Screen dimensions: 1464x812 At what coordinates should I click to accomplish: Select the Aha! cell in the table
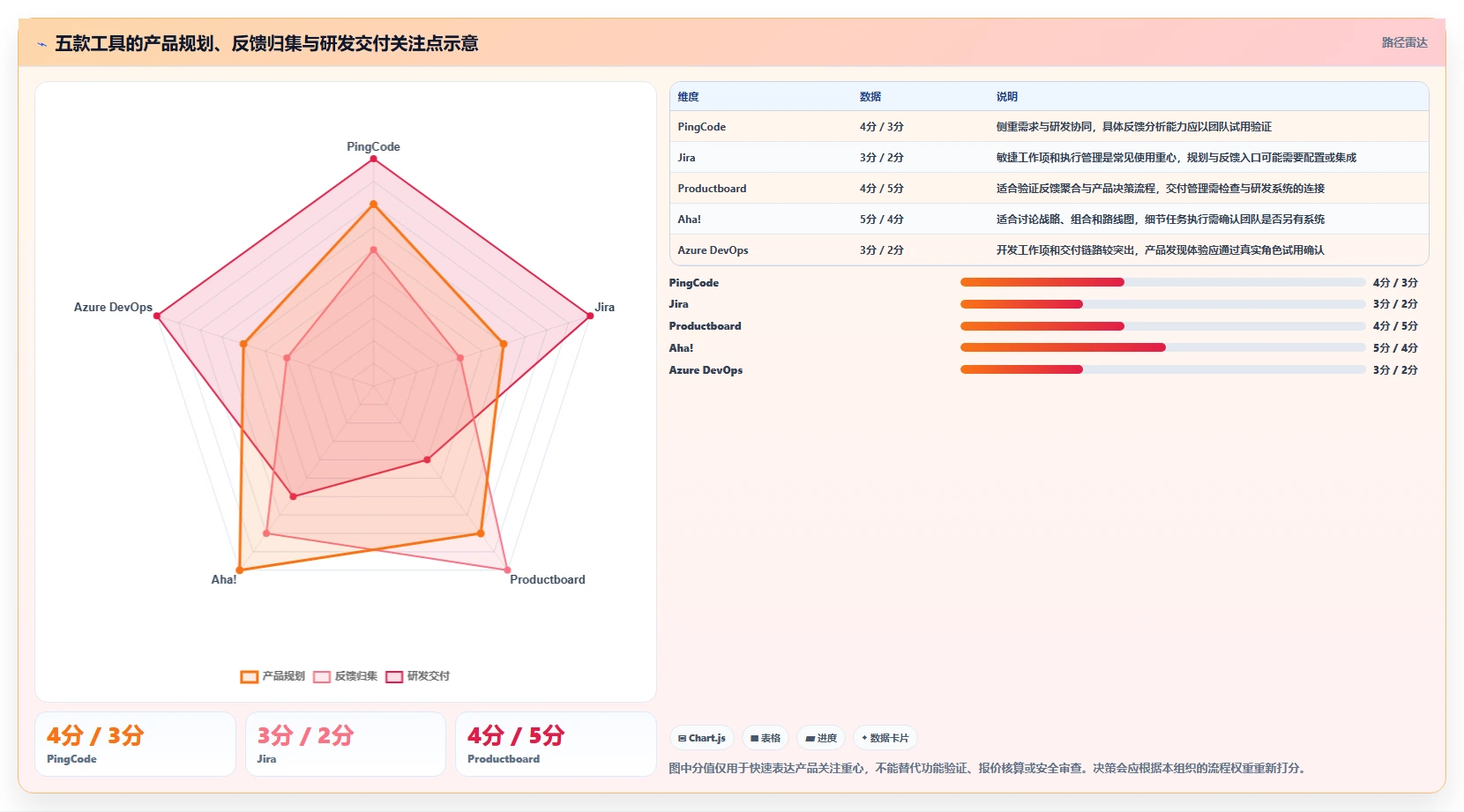(x=689, y=220)
